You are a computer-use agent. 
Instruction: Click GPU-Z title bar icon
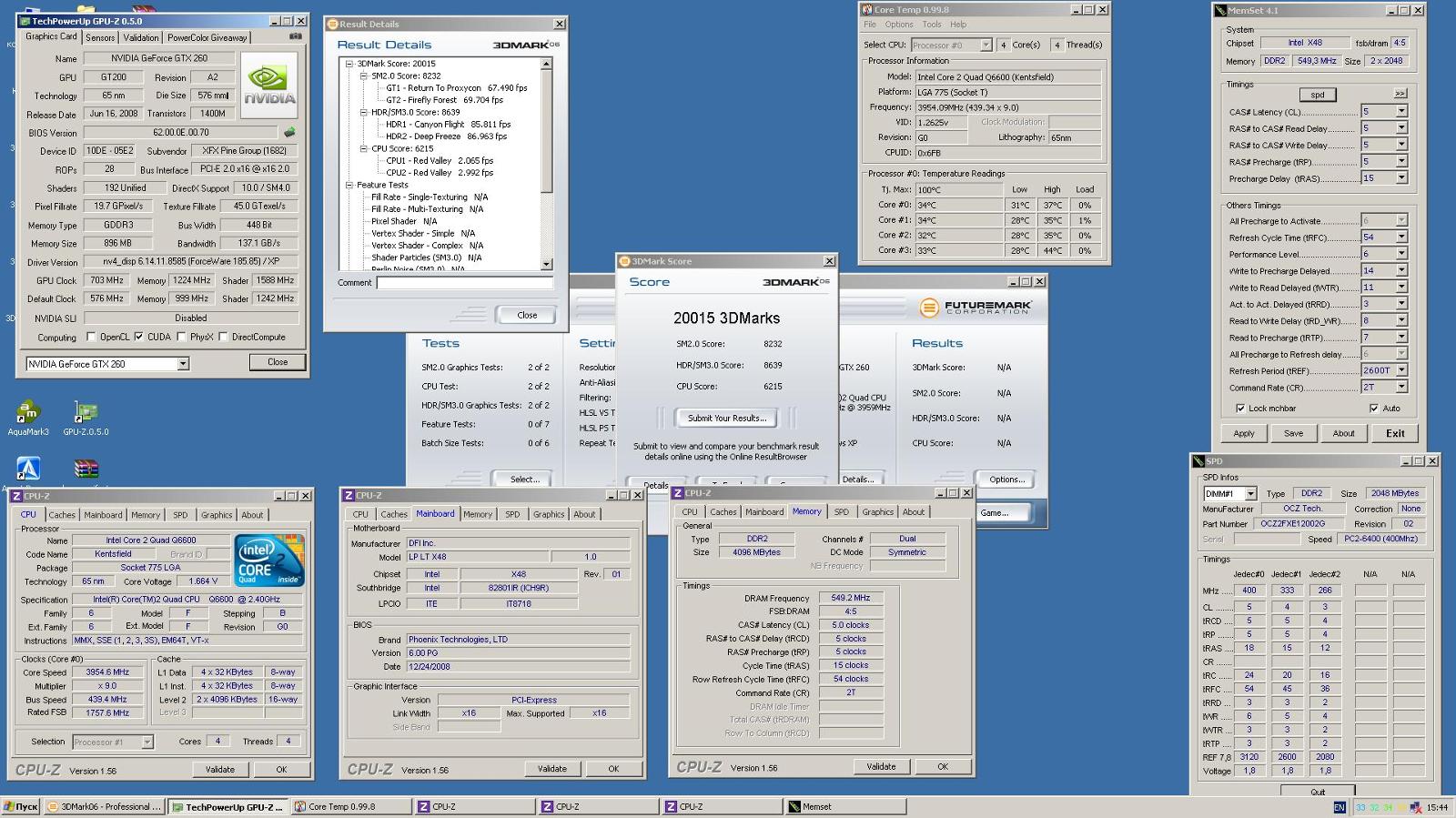point(25,21)
